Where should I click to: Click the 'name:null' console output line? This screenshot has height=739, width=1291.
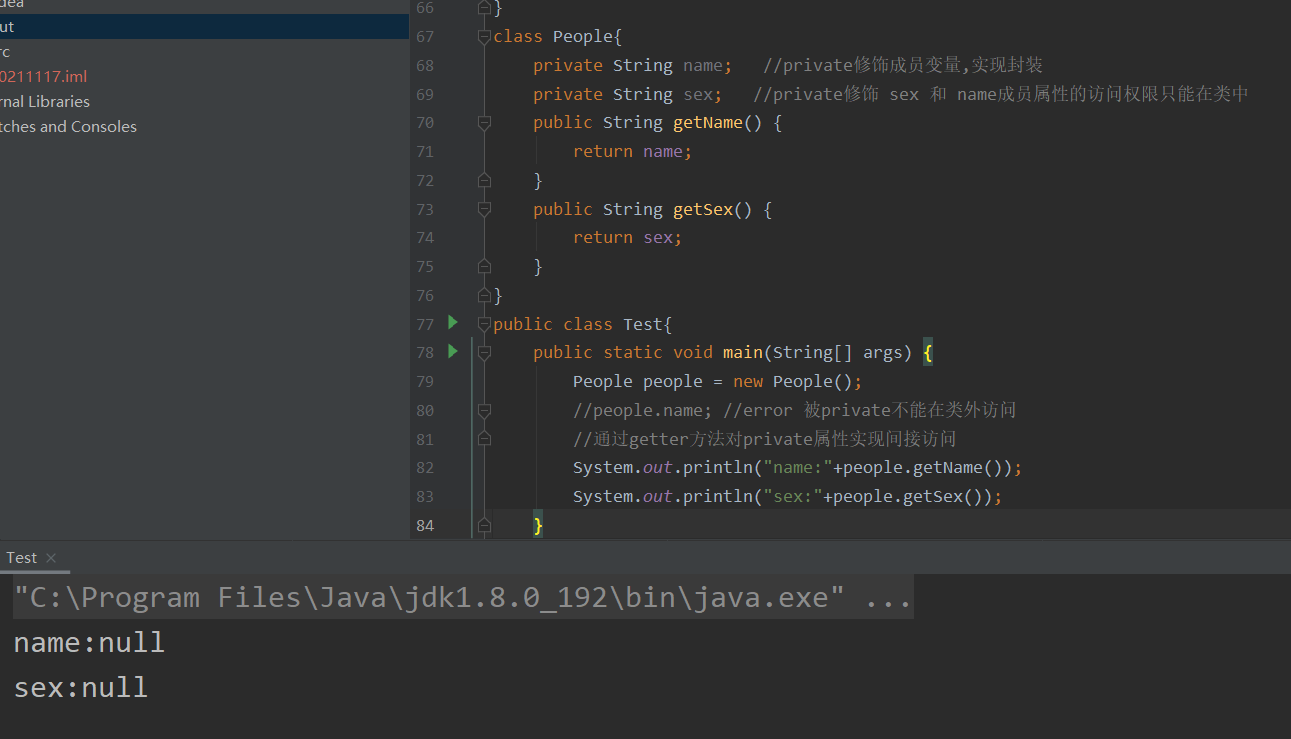tap(89, 643)
